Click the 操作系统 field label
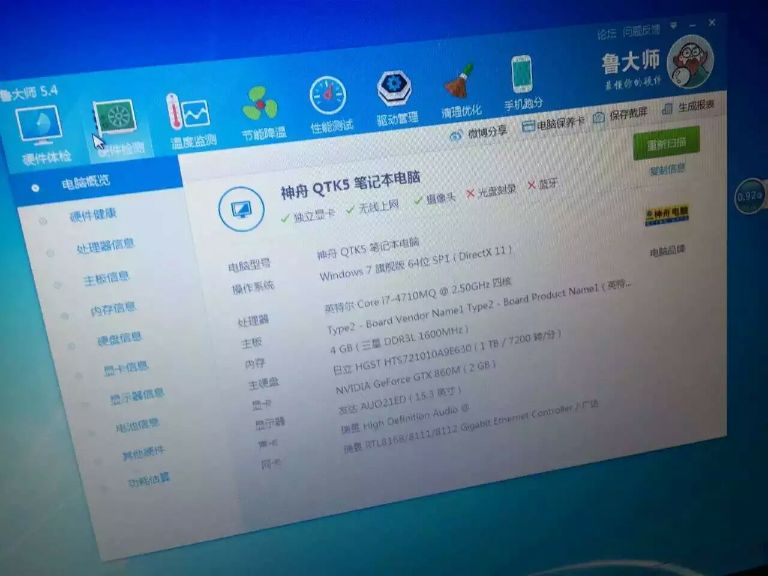This screenshot has width=768, height=576. coord(253,288)
